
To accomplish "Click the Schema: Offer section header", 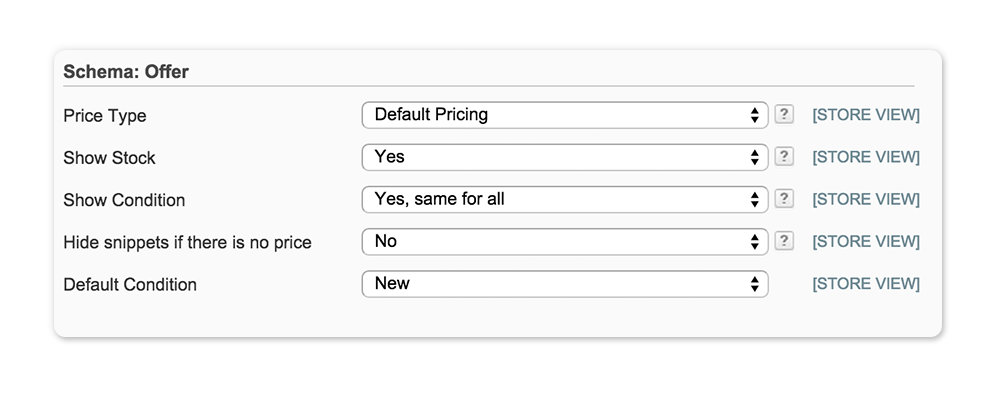I will (x=126, y=72).
